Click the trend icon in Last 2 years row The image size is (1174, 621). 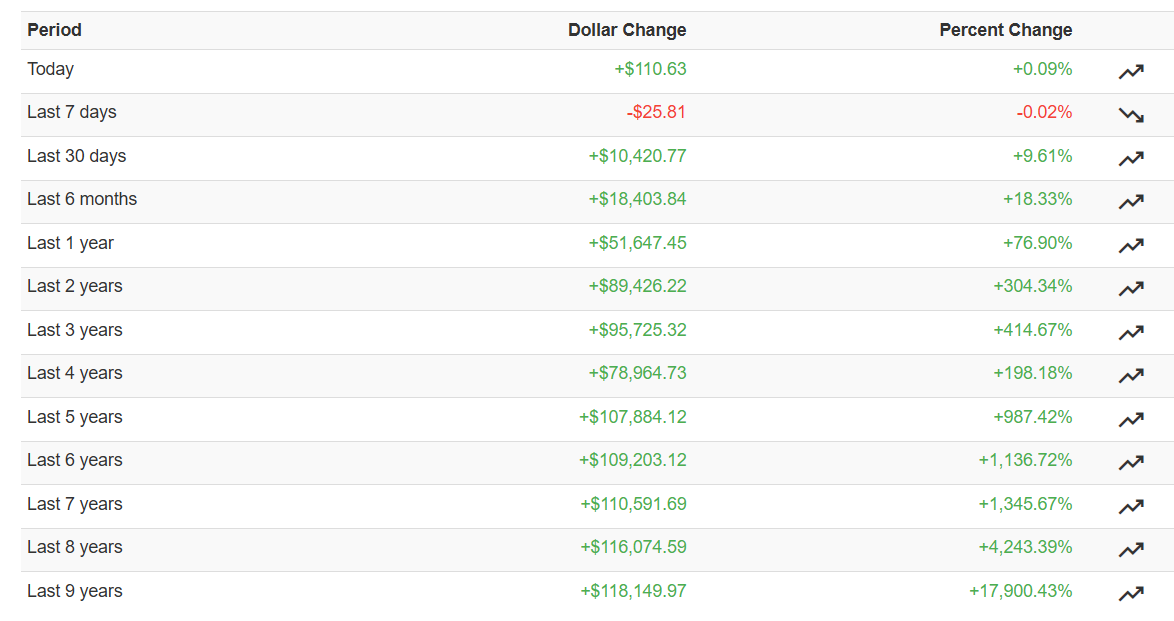pyautogui.click(x=1131, y=288)
